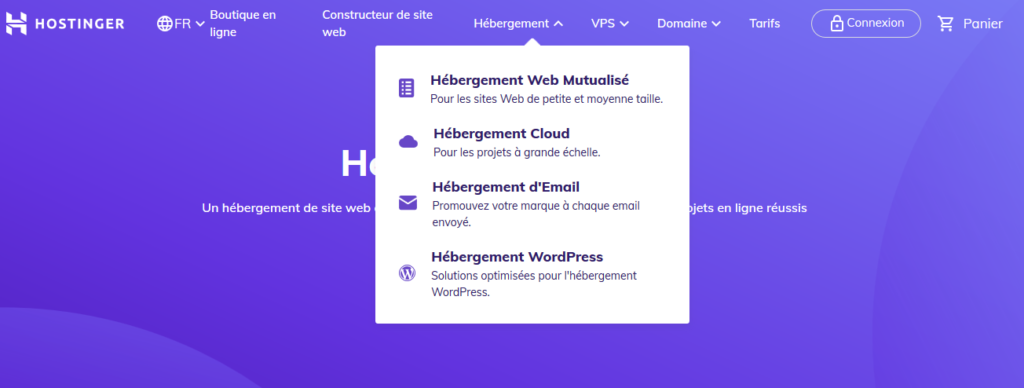Click text 'Solutions optimisées pour l'hébergement WordPress.'
Screen dimensions: 1024x388
[534, 283]
